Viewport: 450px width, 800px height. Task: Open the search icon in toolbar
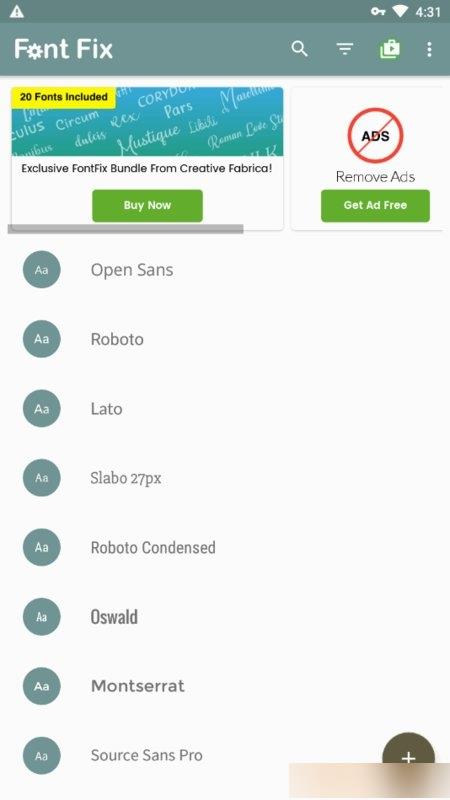[x=299, y=49]
